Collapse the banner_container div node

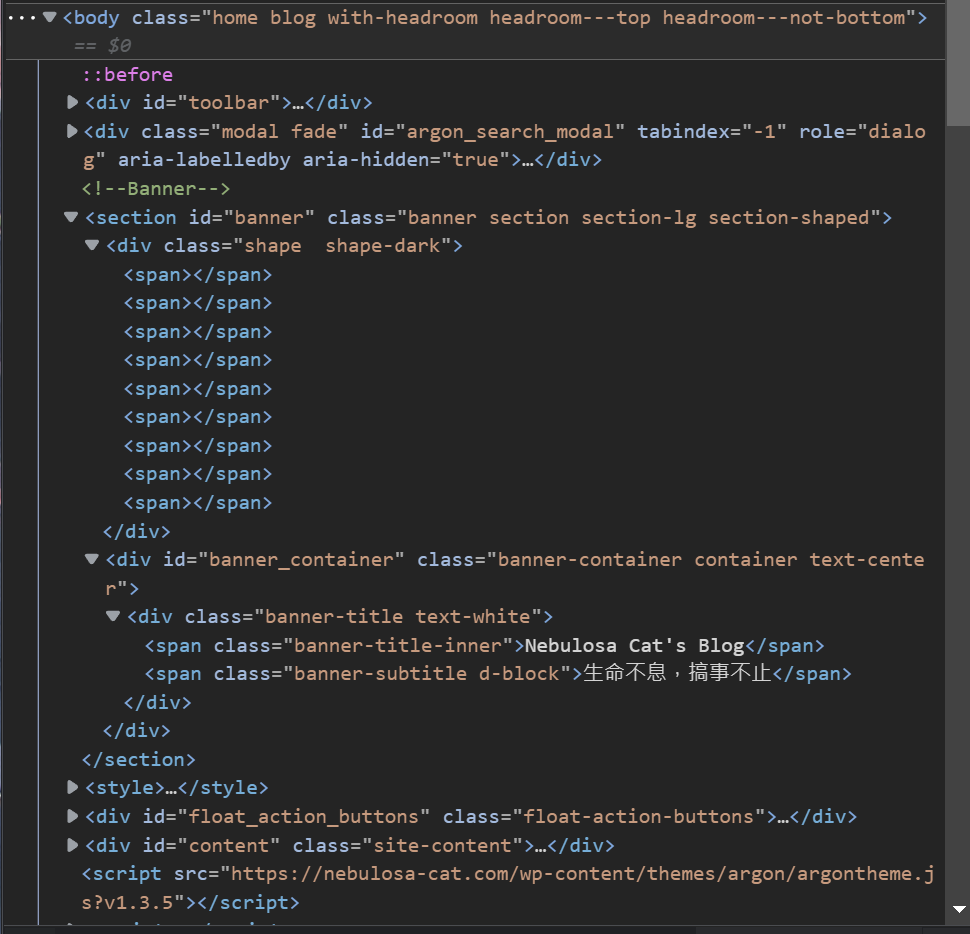tap(91, 558)
